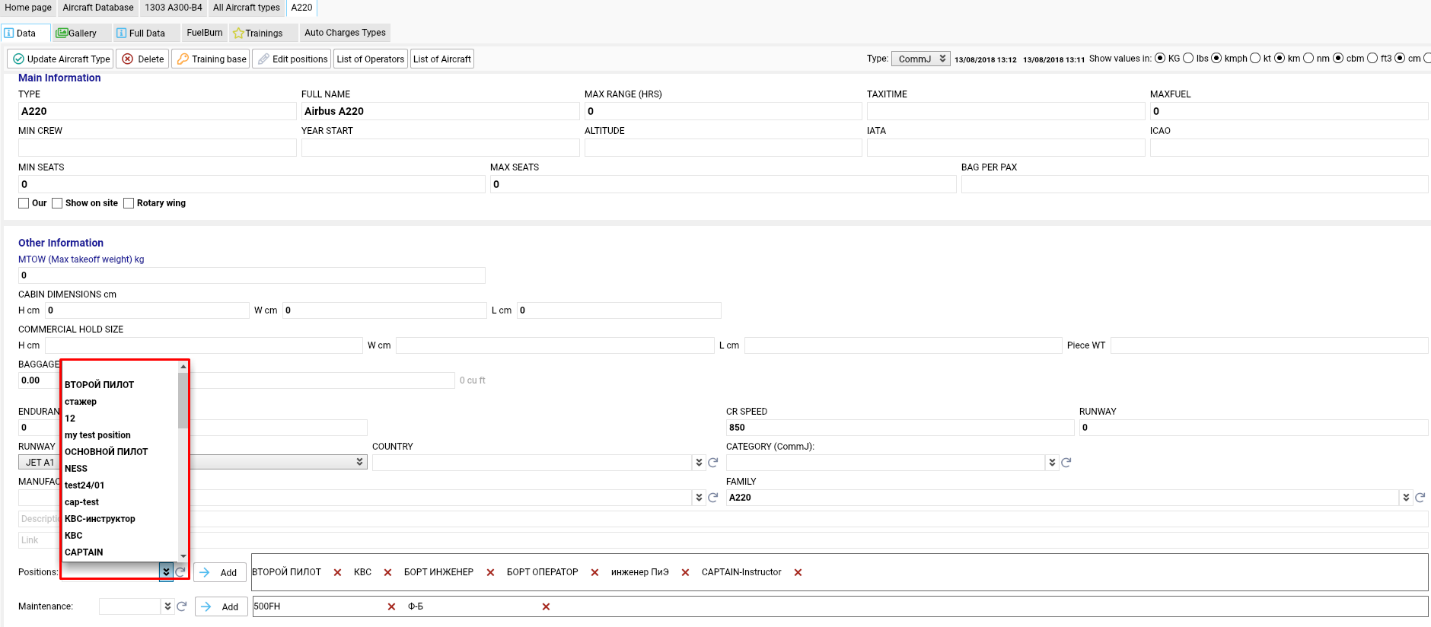
Task: Tick the Show on site checkbox
Action: click(57, 203)
